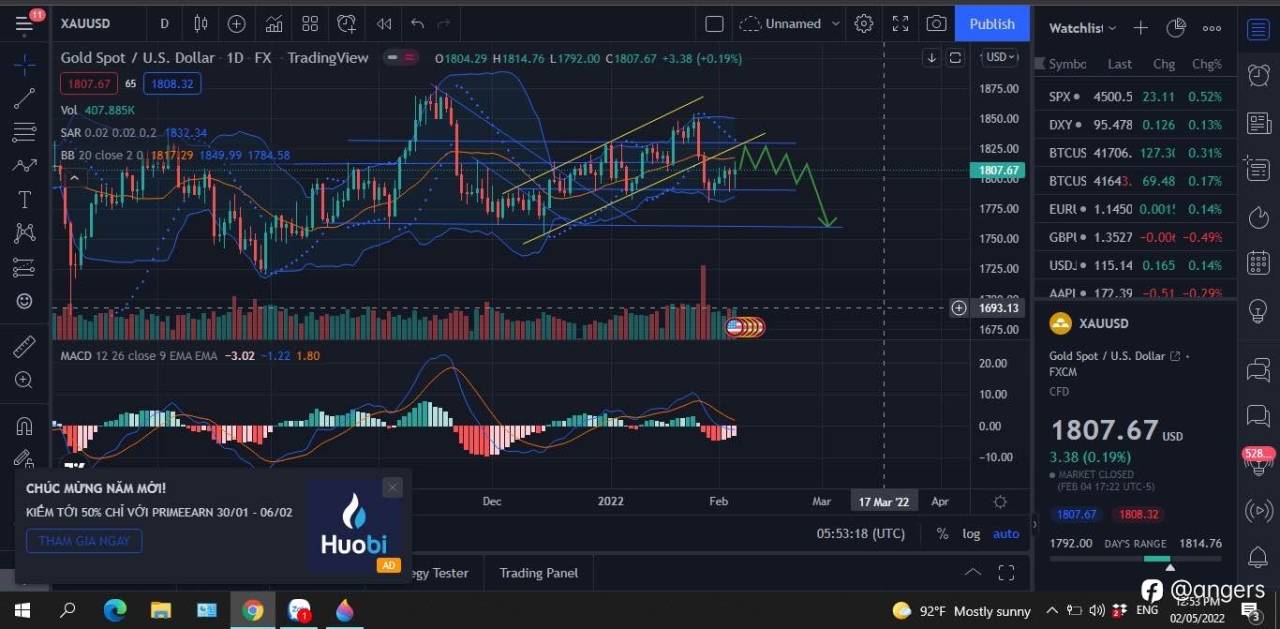
Task: Open chart settings gear
Action: coord(864,24)
